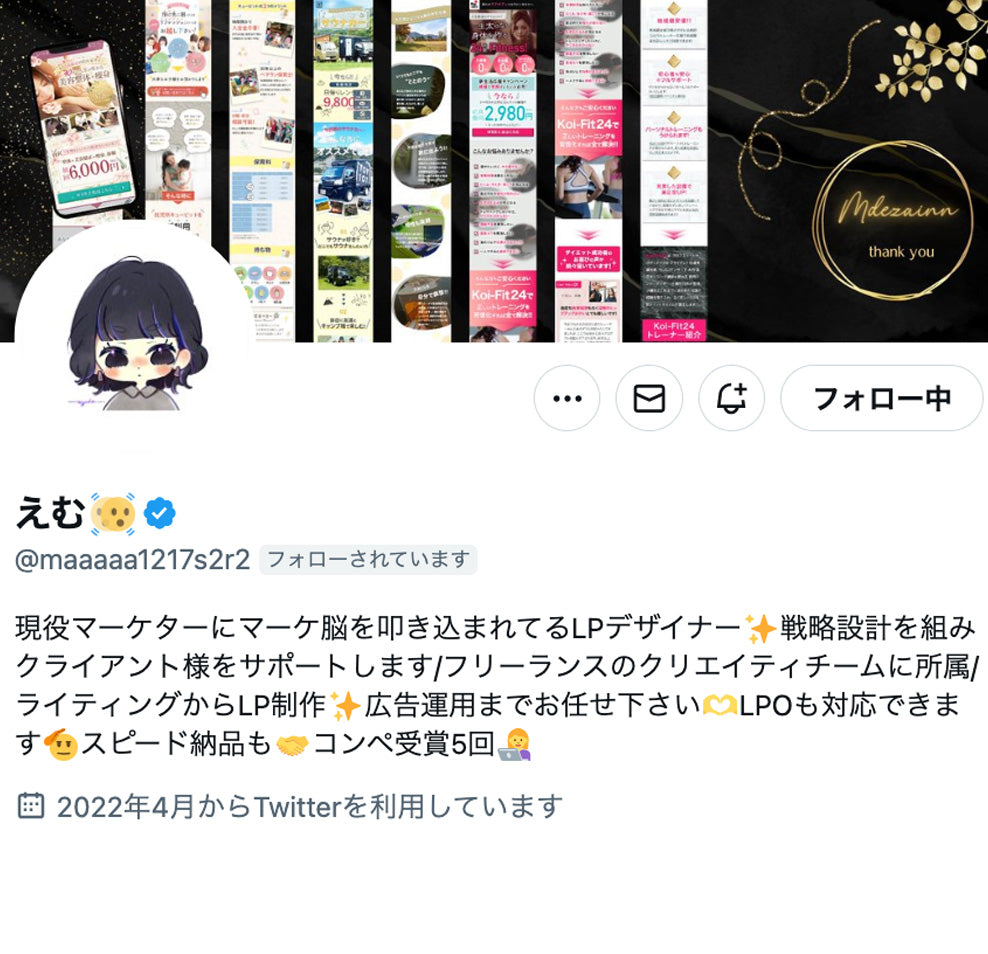Click the Mdezainn gold circle logo
The height and width of the screenshot is (954, 988).
pyautogui.click(x=895, y=221)
